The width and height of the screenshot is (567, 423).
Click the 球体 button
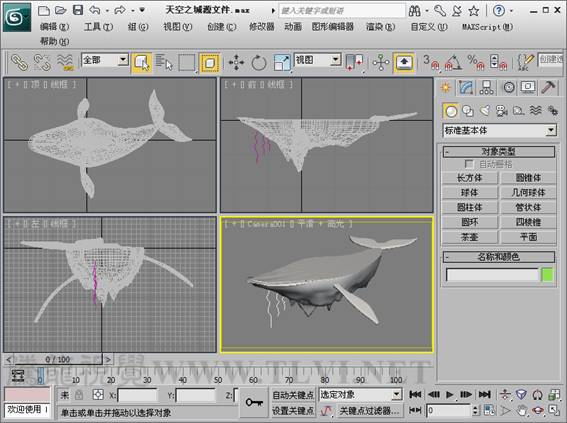(469, 193)
